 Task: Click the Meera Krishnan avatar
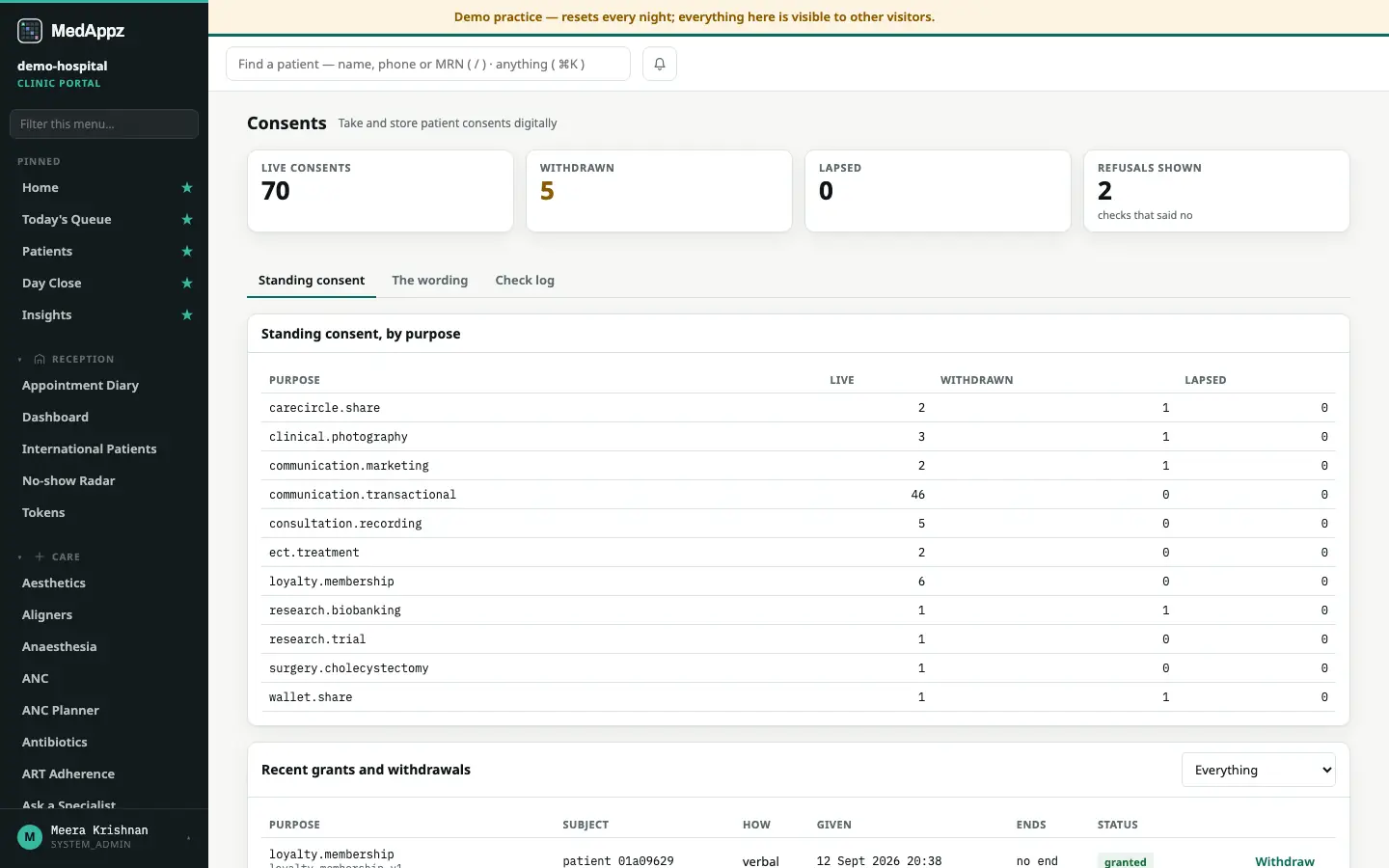(30, 837)
